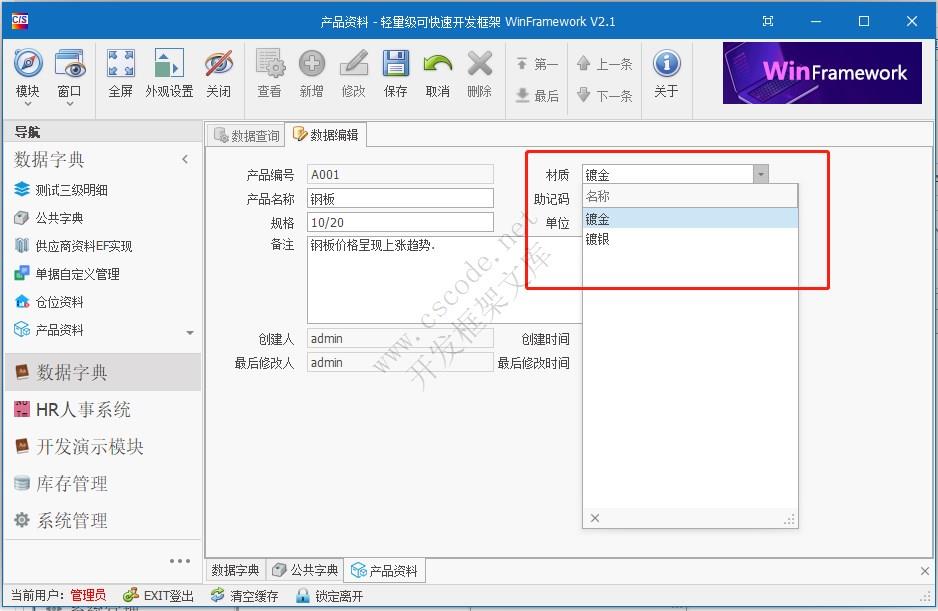Click the 保存 (save) toolbar icon
Image resolution: width=938 pixels, height=611 pixels.
[394, 73]
